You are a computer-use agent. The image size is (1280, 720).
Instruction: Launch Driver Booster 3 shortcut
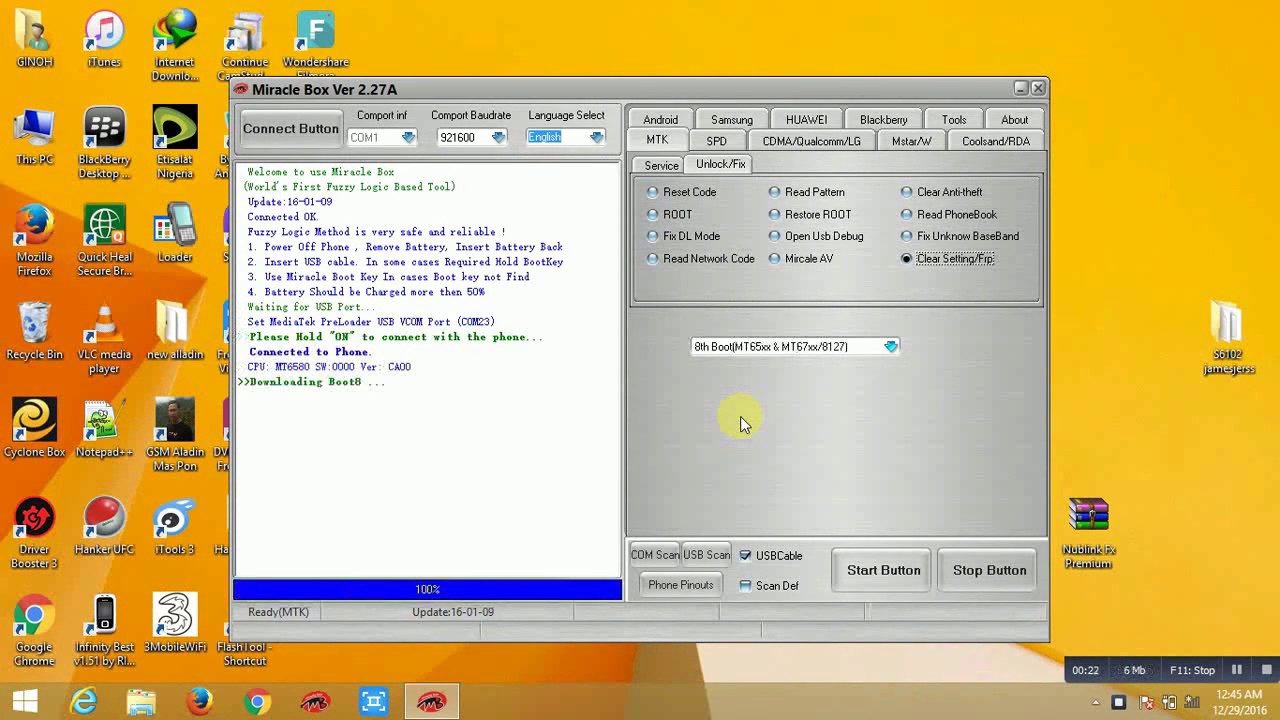point(34,534)
